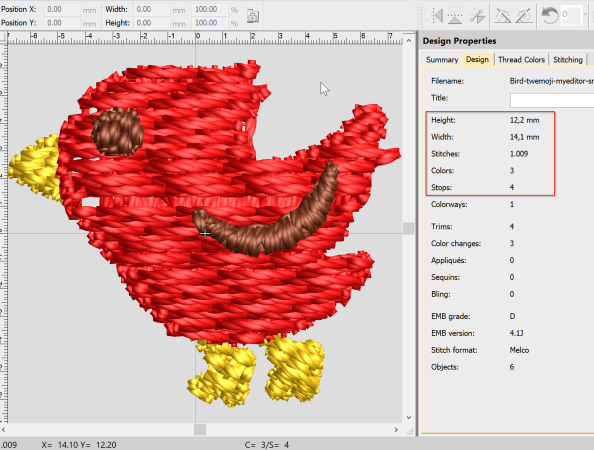Image resolution: width=594 pixels, height=450 pixels.
Task: Open the Summary tab
Action: pos(442,59)
